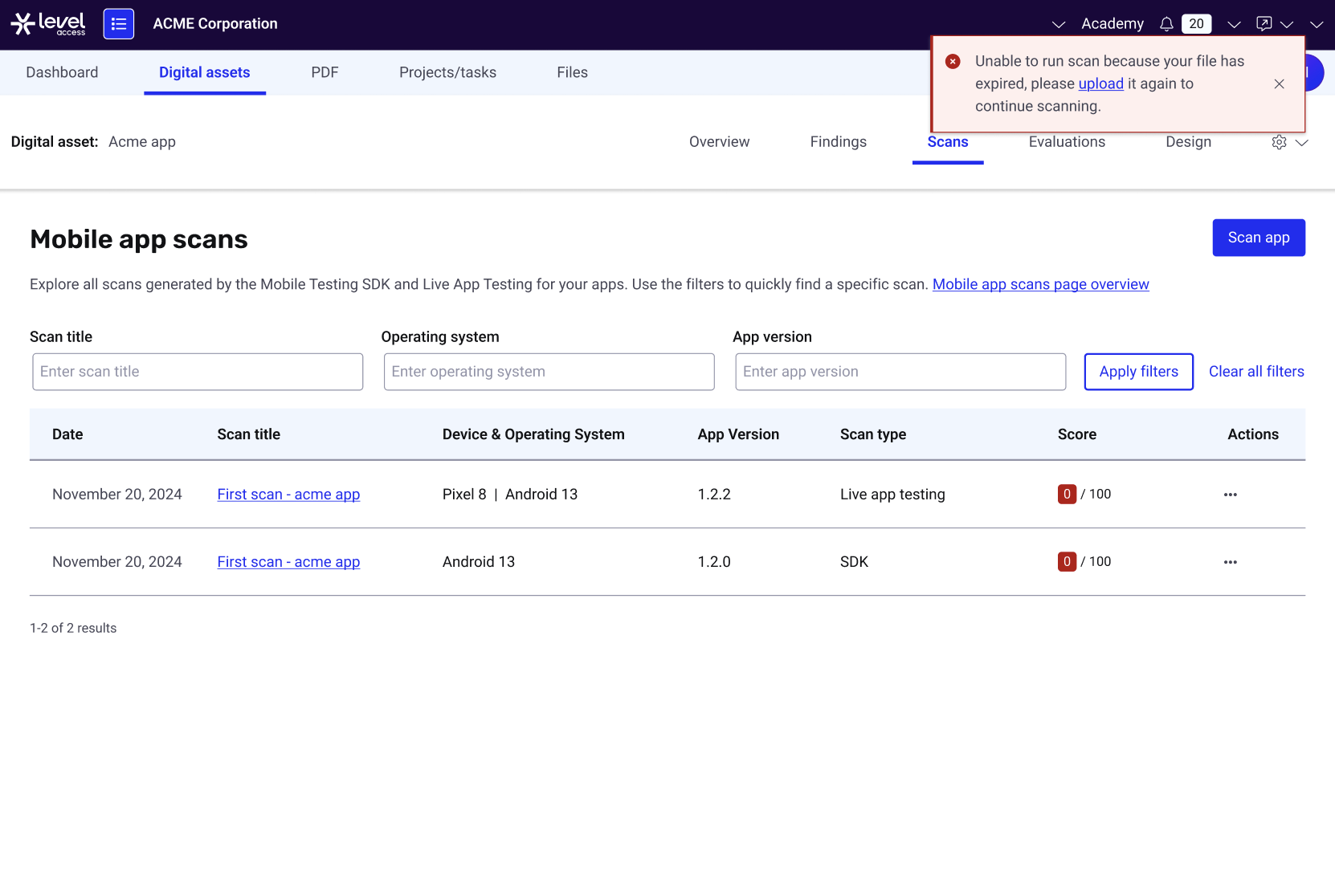This screenshot has width=1335, height=896.
Task: Focus the App version input field
Action: click(x=900, y=372)
